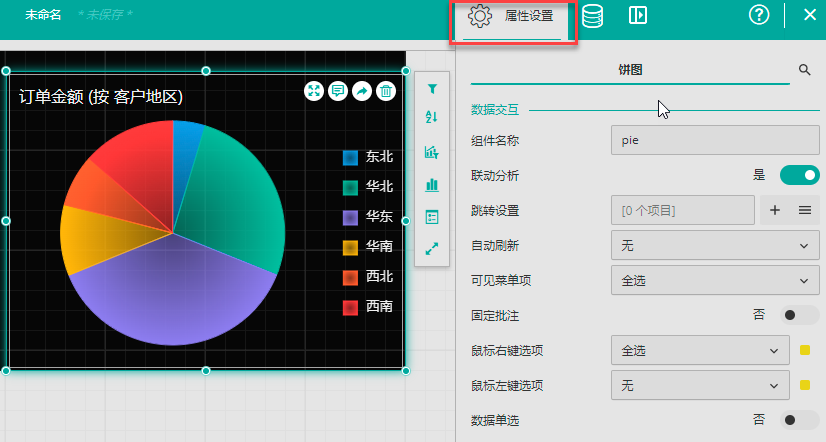Click the 跳转设置 items field
This screenshot has height=442, width=826.
[x=683, y=210]
